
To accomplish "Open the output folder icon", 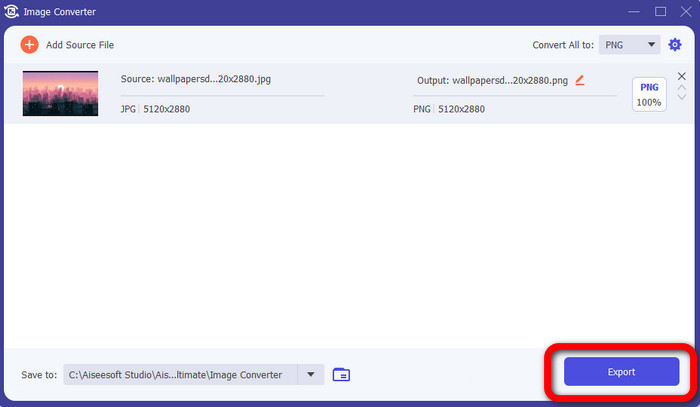I will [341, 374].
